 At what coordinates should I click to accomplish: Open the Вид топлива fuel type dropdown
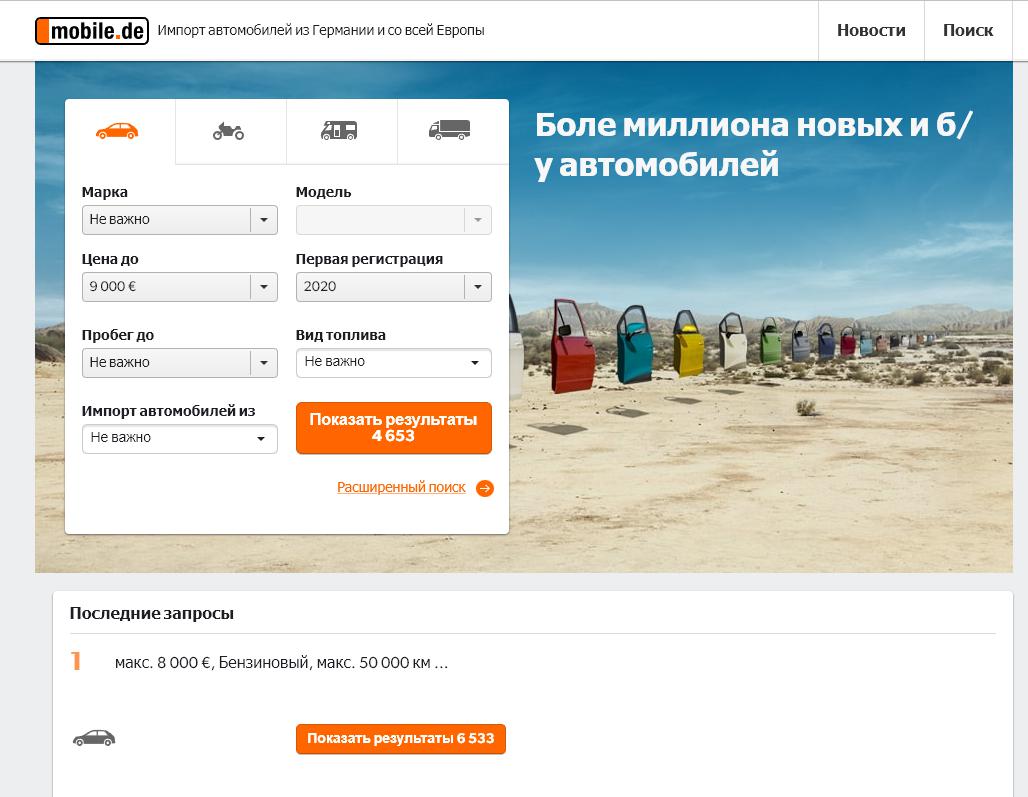click(x=393, y=362)
